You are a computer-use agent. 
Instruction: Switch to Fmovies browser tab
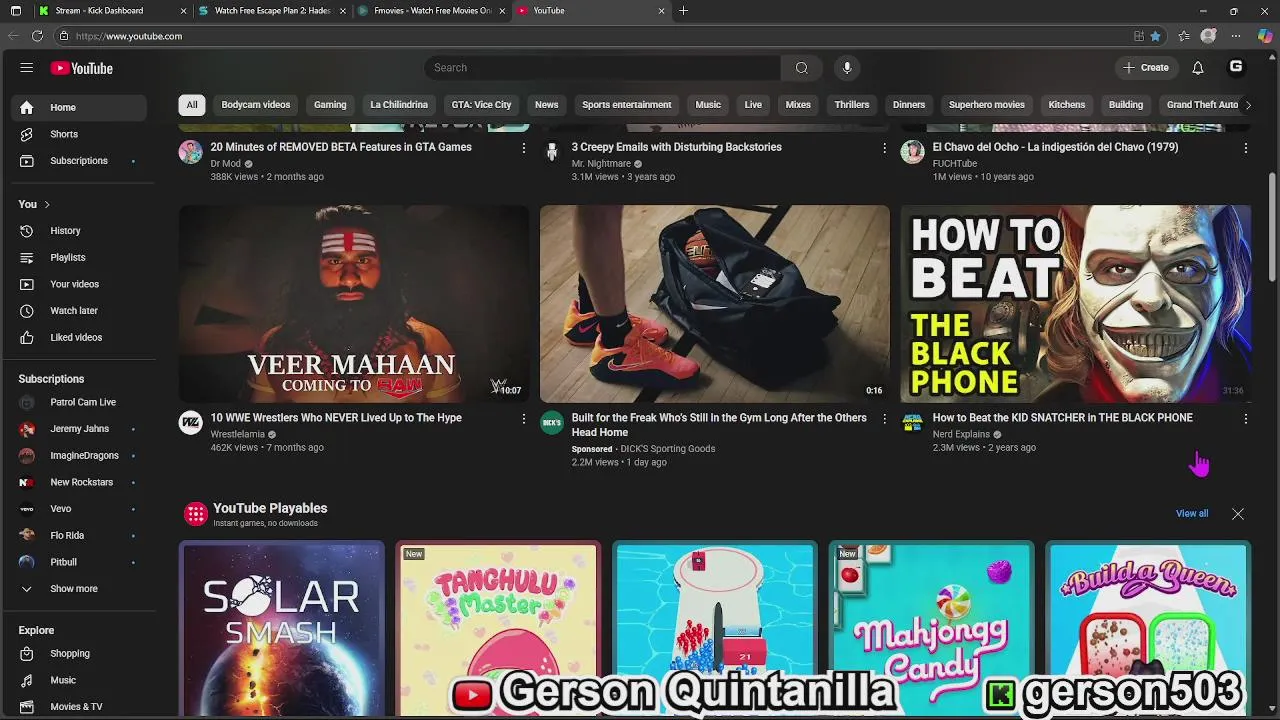432,11
